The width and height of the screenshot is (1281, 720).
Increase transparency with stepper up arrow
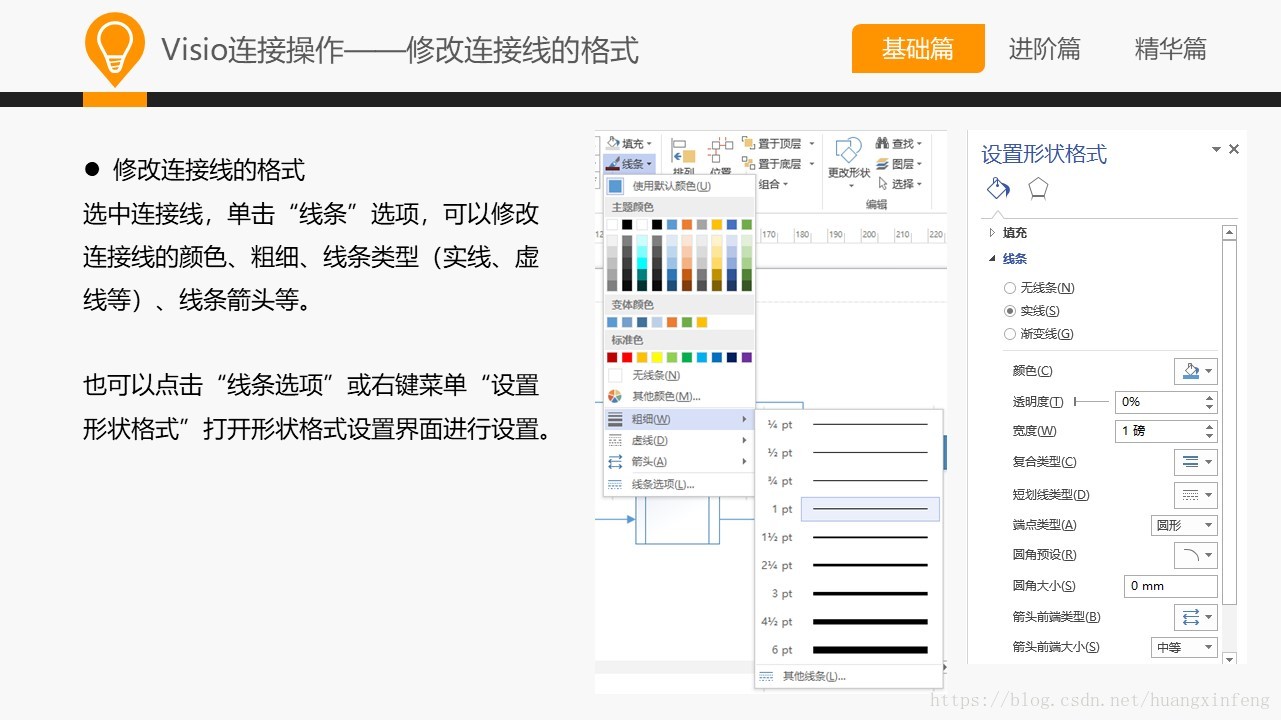point(1210,397)
